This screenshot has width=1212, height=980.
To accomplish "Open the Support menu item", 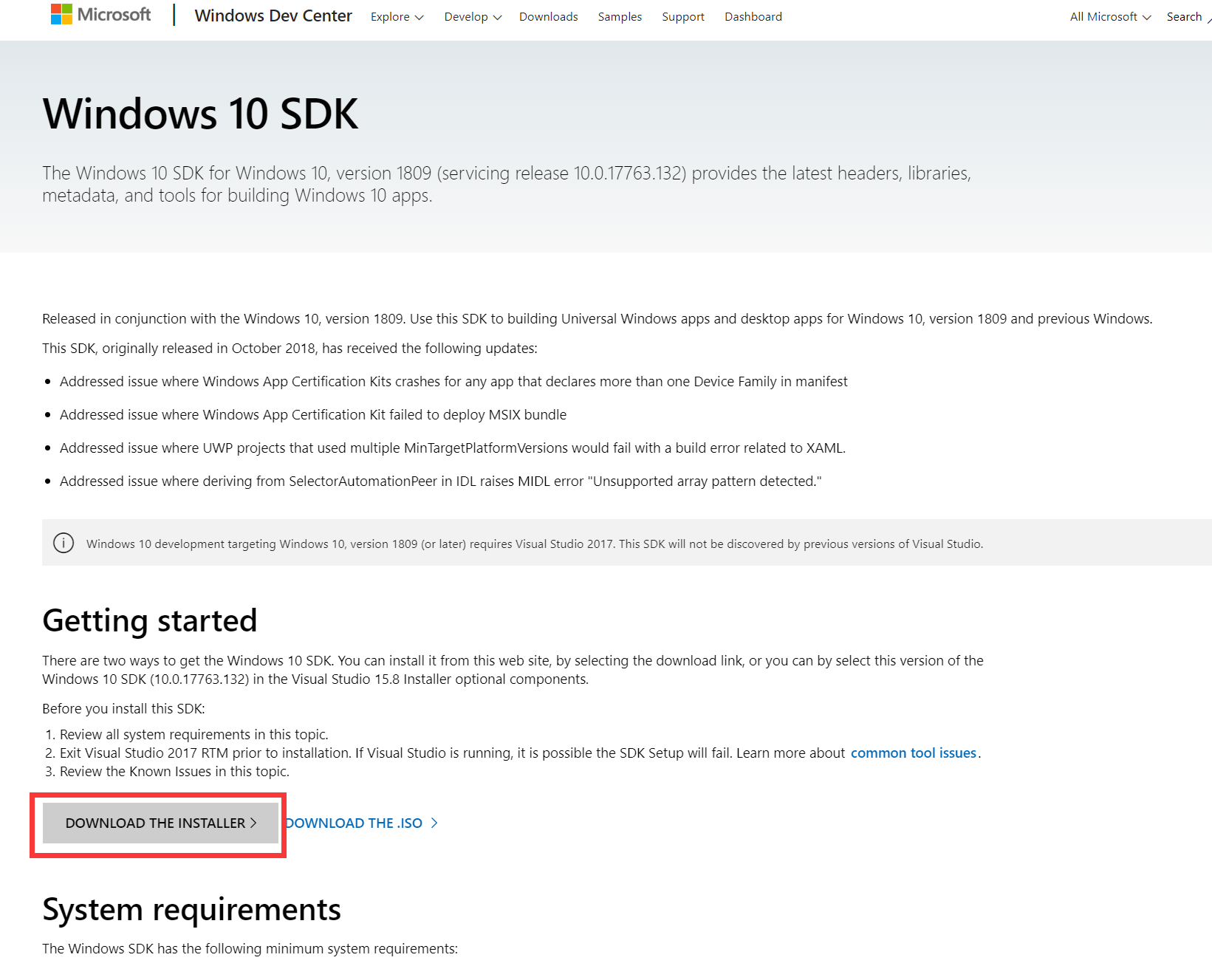I will 682,16.
